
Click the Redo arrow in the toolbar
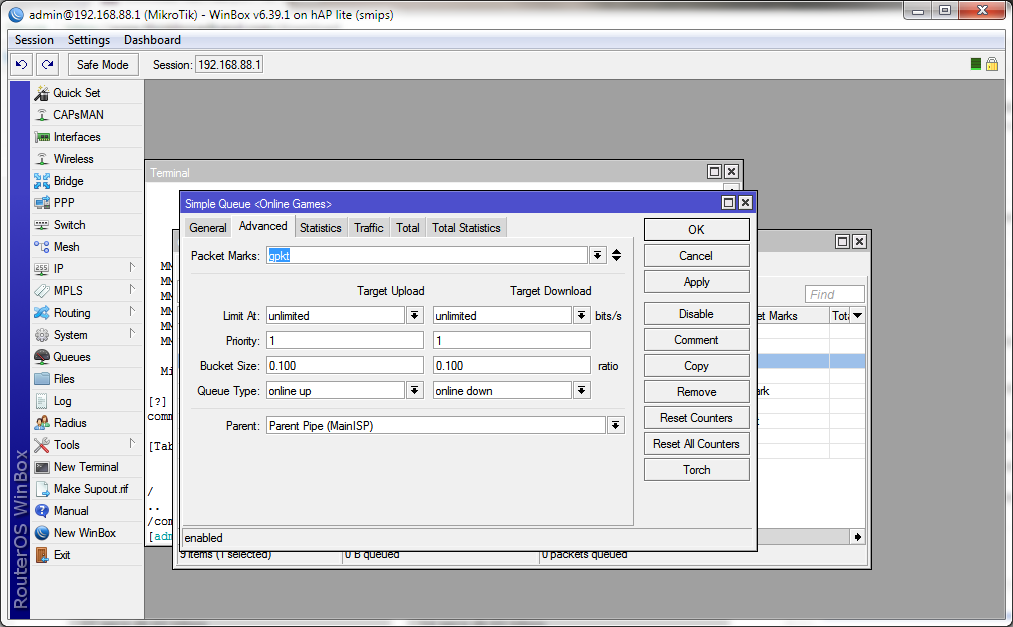pos(47,64)
